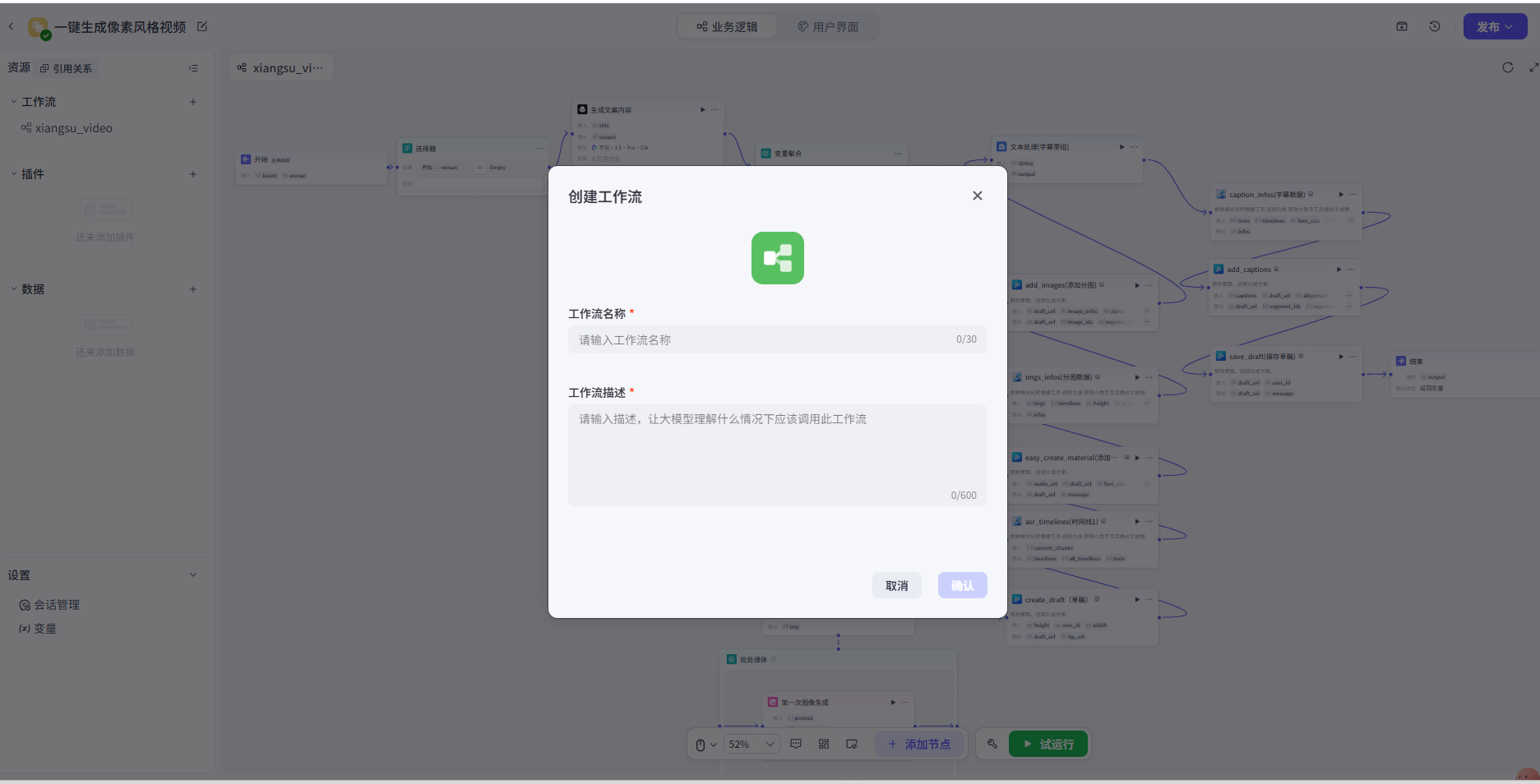Collapse the 设置 section chevron
The height and width of the screenshot is (784, 1540).
tap(193, 575)
